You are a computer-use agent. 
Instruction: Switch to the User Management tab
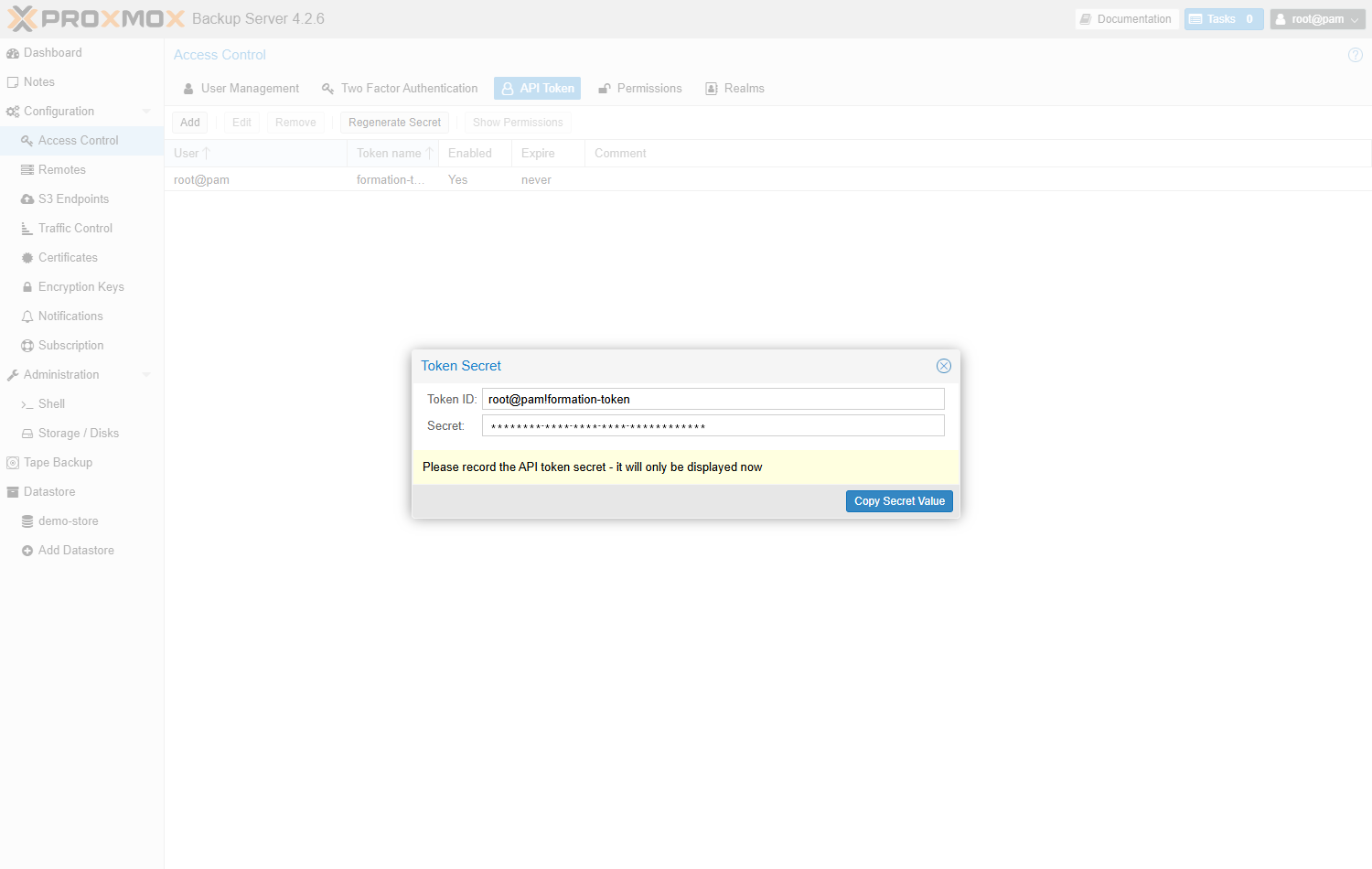[x=241, y=89]
